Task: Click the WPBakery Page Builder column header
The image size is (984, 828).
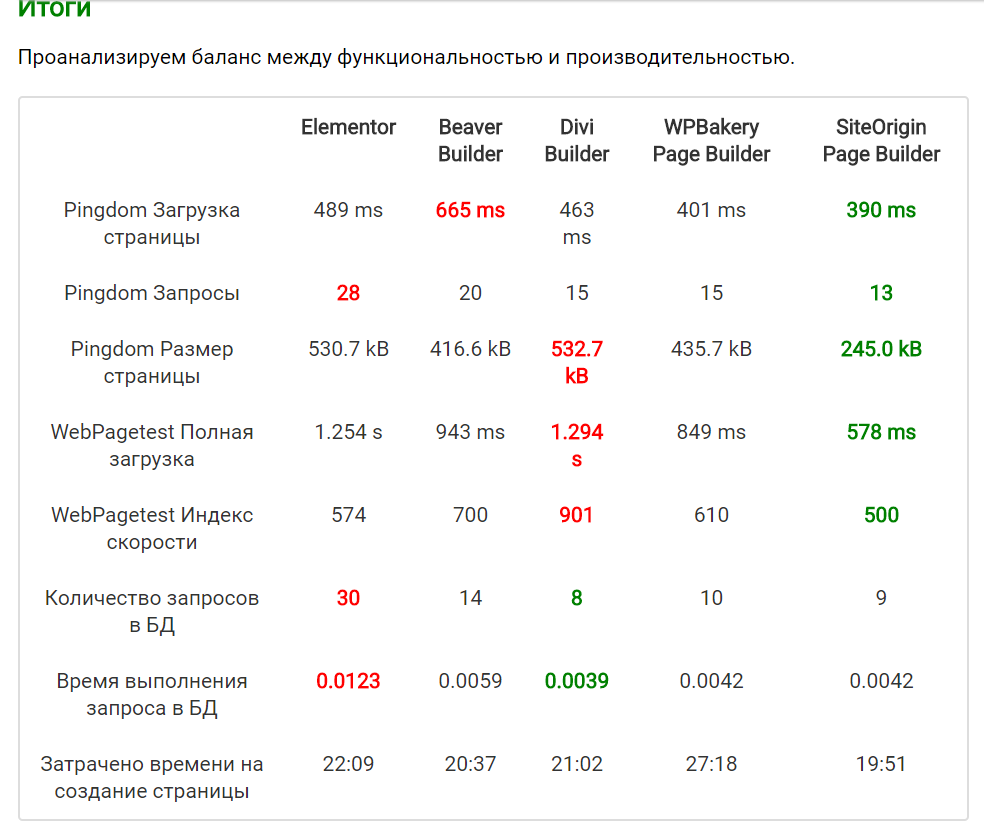Action: coord(711,140)
